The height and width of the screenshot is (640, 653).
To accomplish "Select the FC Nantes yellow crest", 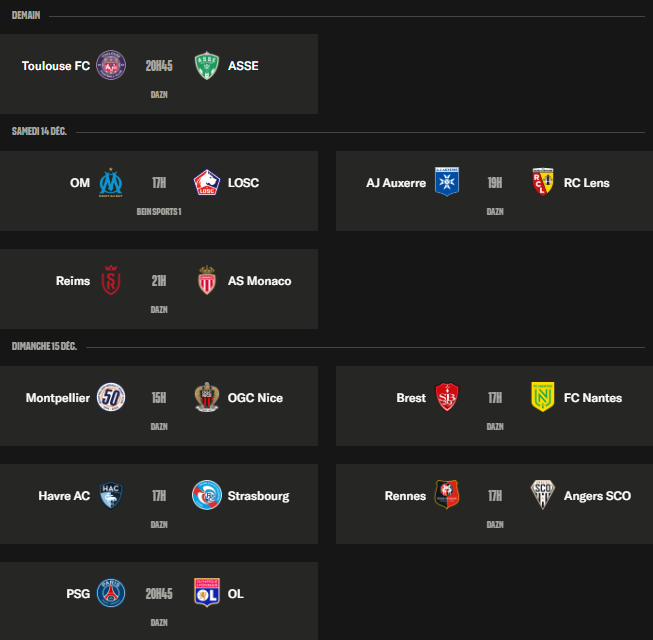I will [x=543, y=397].
